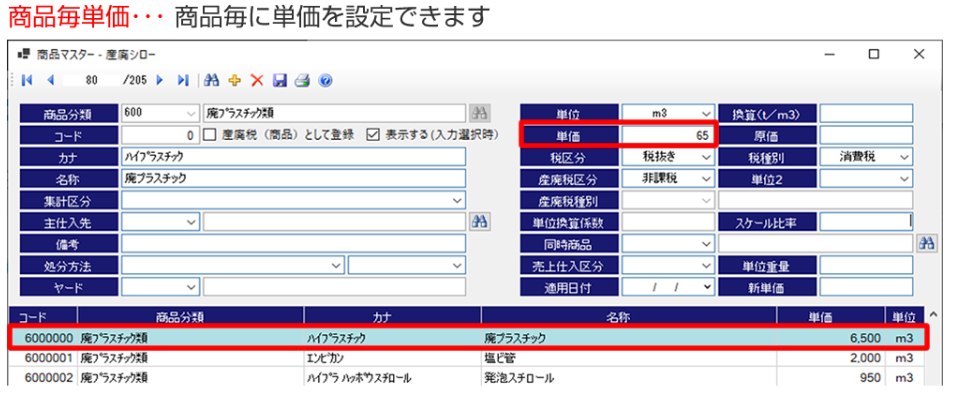Viewport: 957px width, 398px height.
Task: Uncheck 表示する(入力選択時) checkbox
Action: pyautogui.click(x=372, y=136)
